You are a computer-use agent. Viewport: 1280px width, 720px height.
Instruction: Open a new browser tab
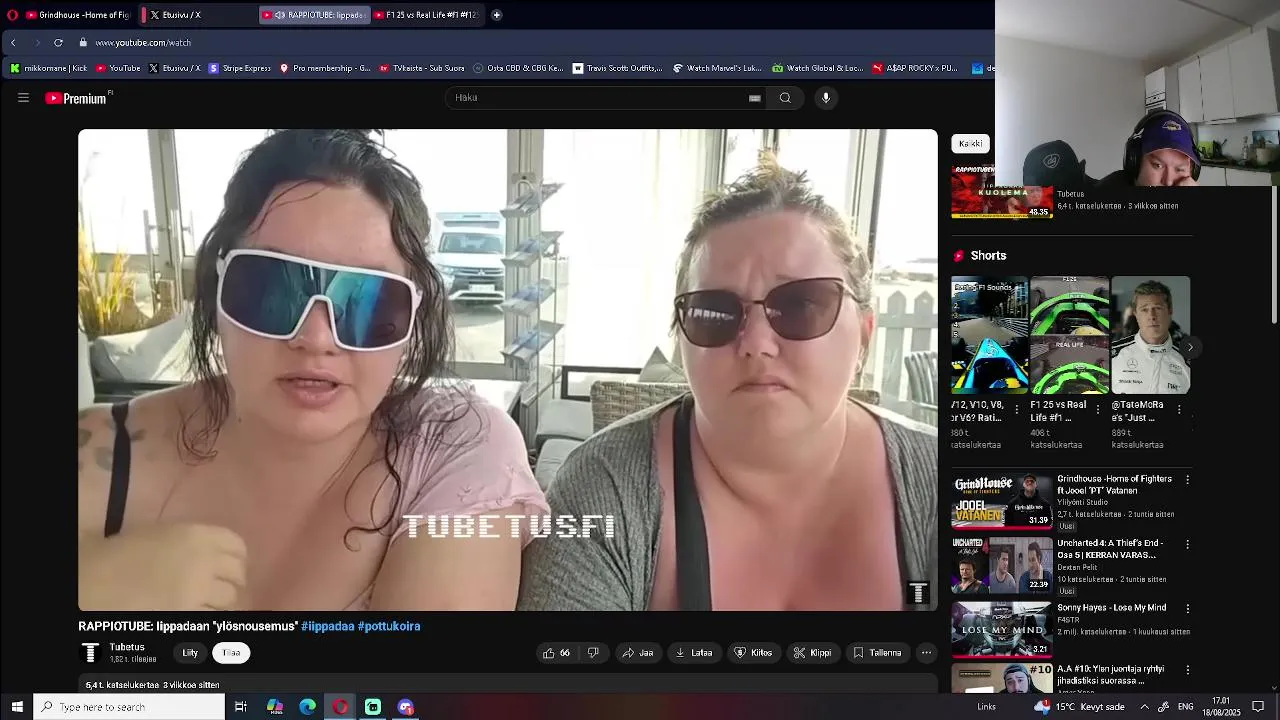click(496, 15)
